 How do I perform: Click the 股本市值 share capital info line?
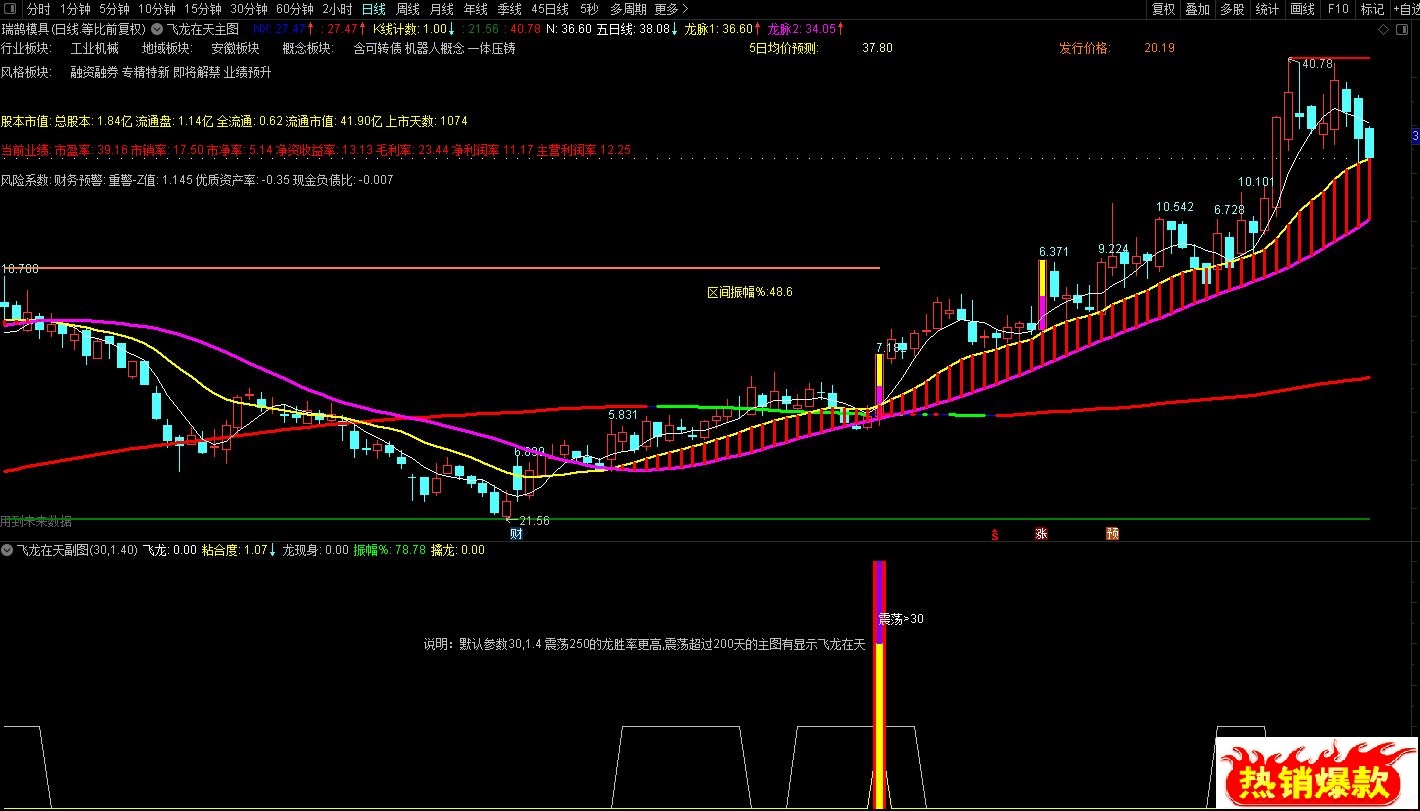pos(234,121)
